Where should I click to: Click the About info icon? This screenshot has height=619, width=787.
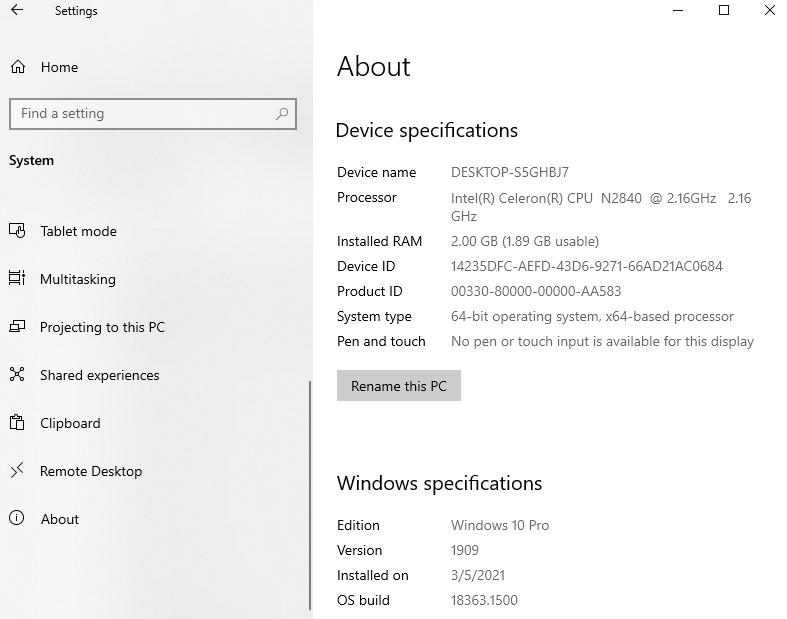coord(17,519)
